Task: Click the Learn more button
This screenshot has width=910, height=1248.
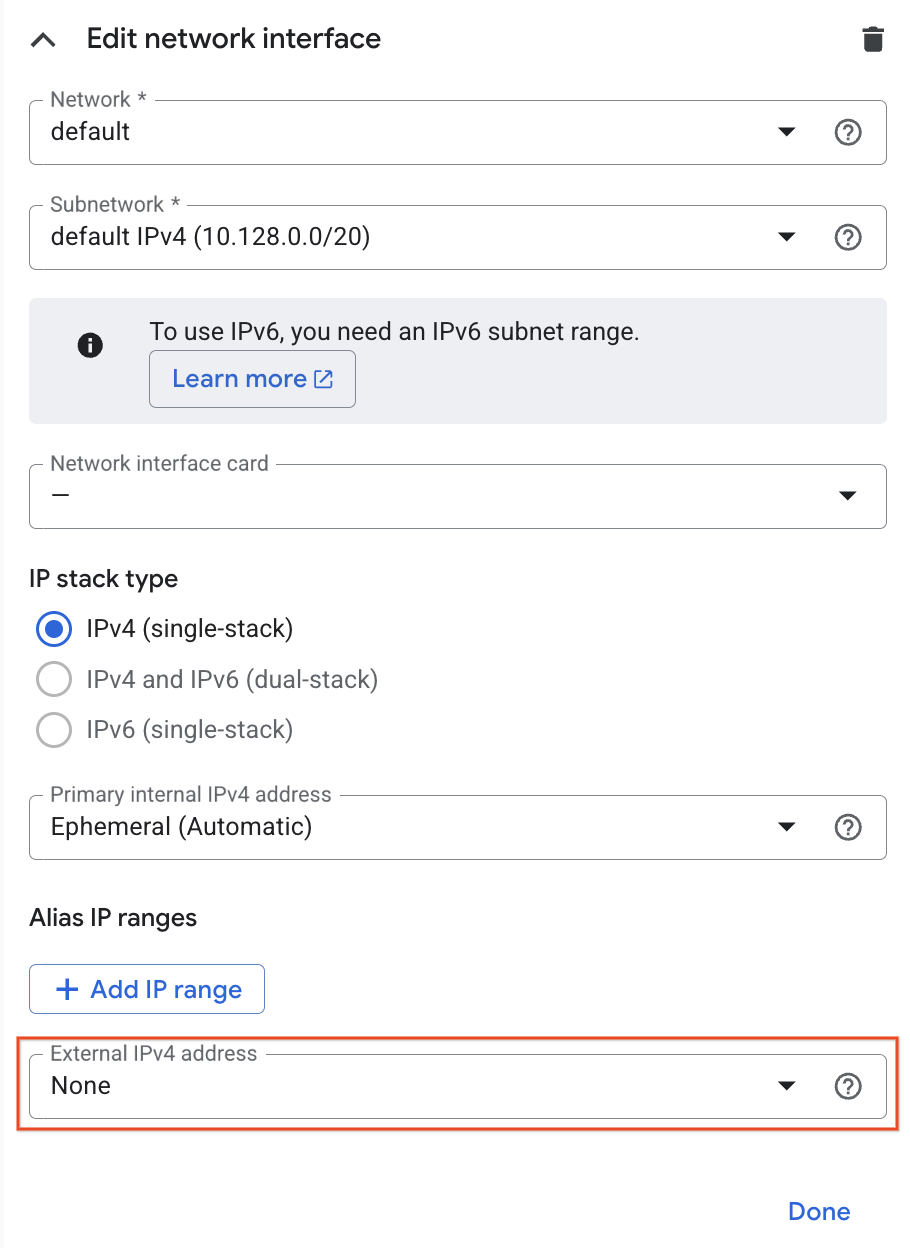Action: [x=252, y=378]
